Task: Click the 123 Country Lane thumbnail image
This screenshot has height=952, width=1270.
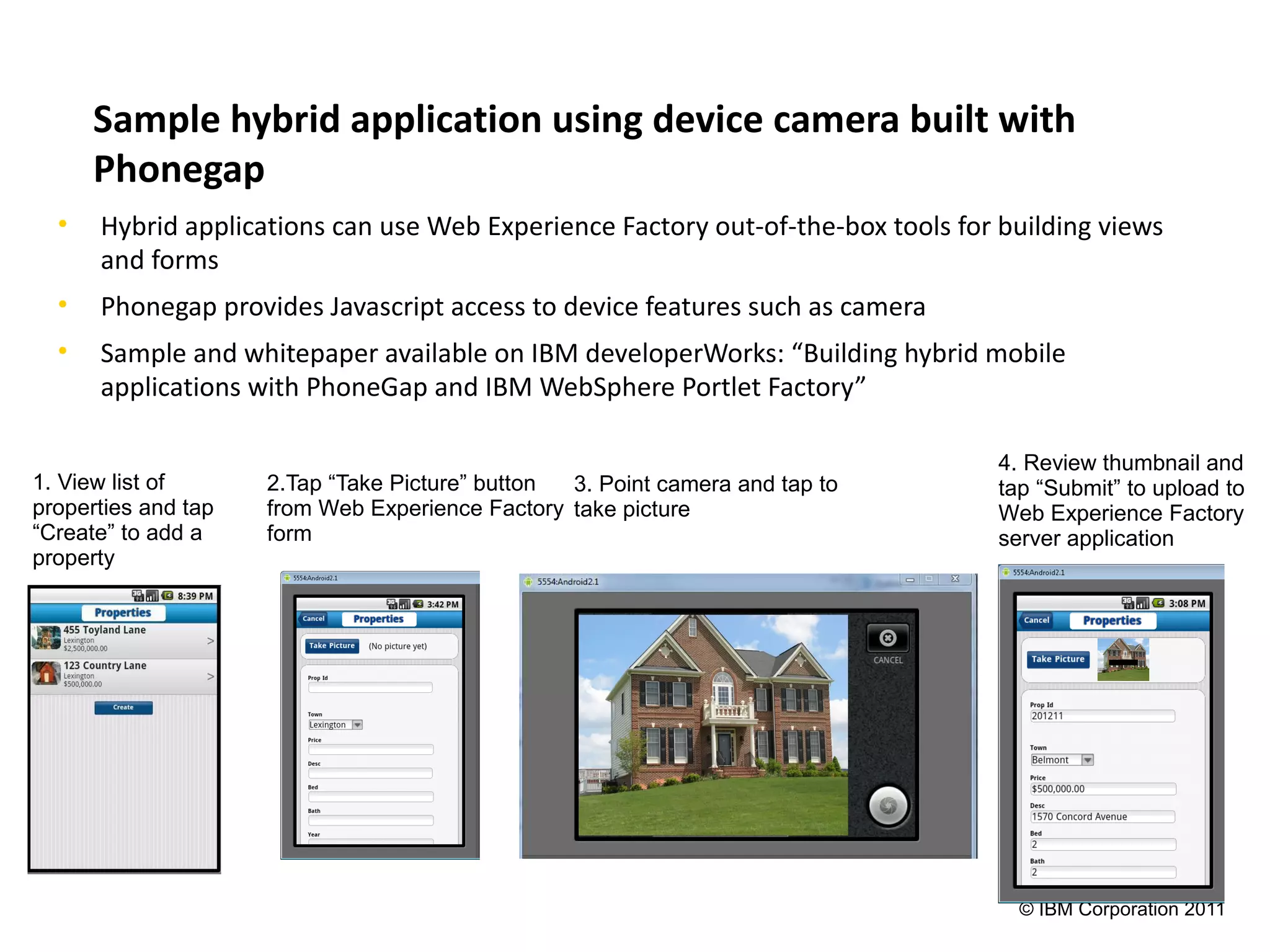Action: coord(47,673)
